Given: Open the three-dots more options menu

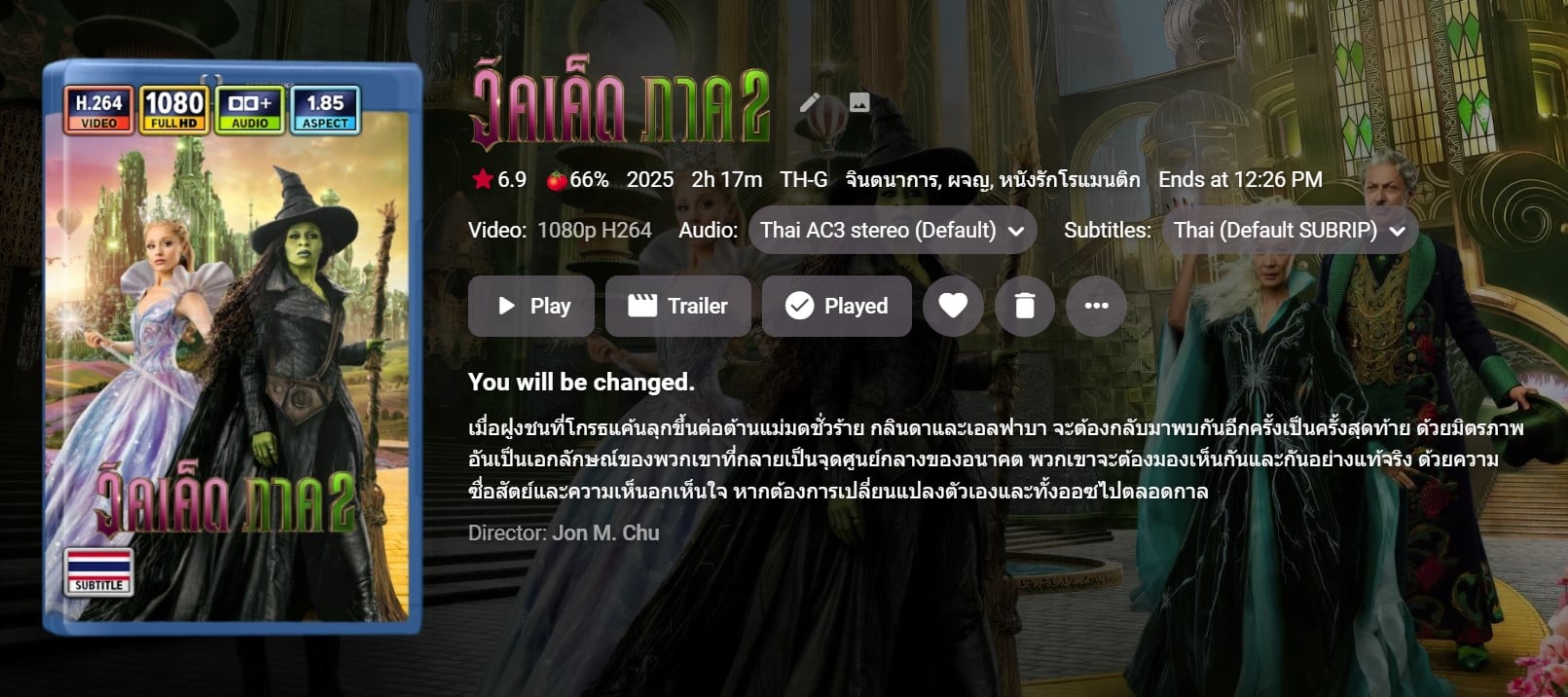Looking at the screenshot, I should click(x=1097, y=306).
